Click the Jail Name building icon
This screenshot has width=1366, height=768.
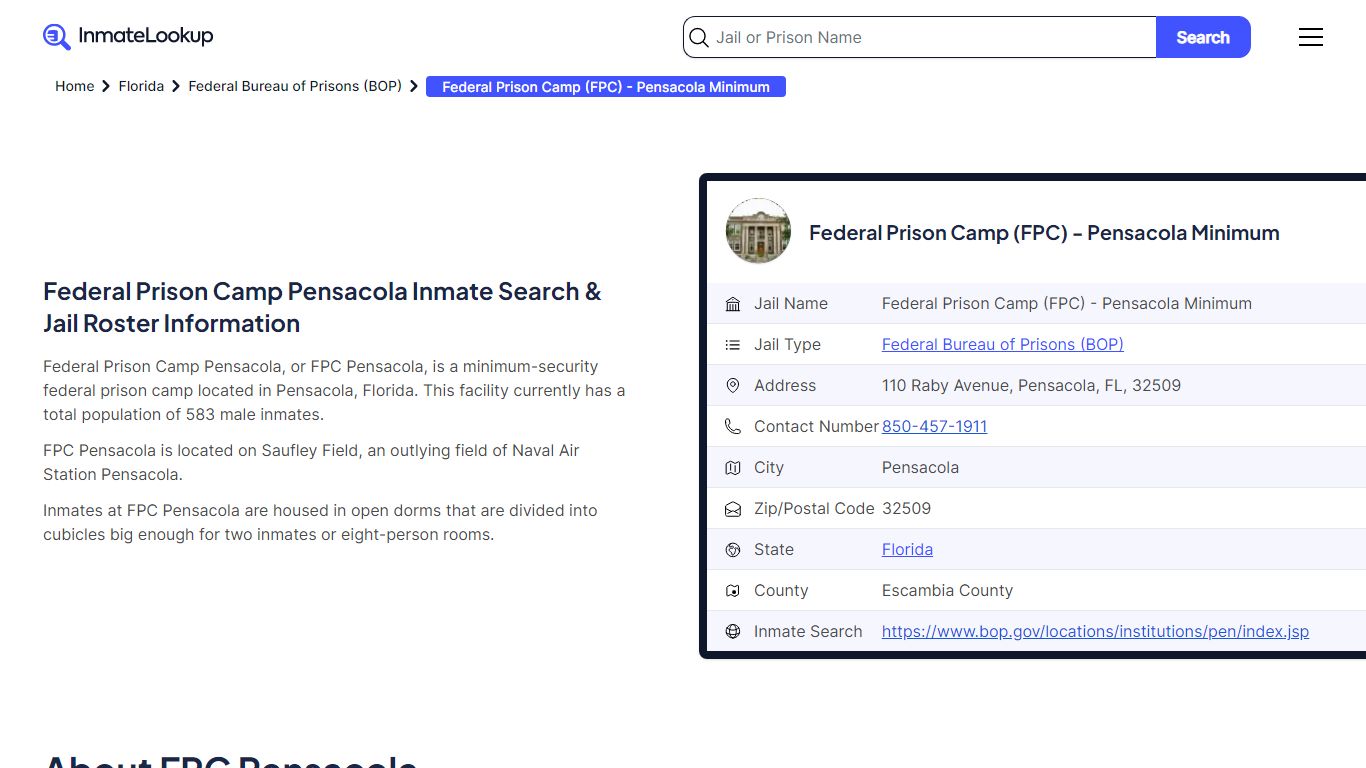[x=733, y=304]
